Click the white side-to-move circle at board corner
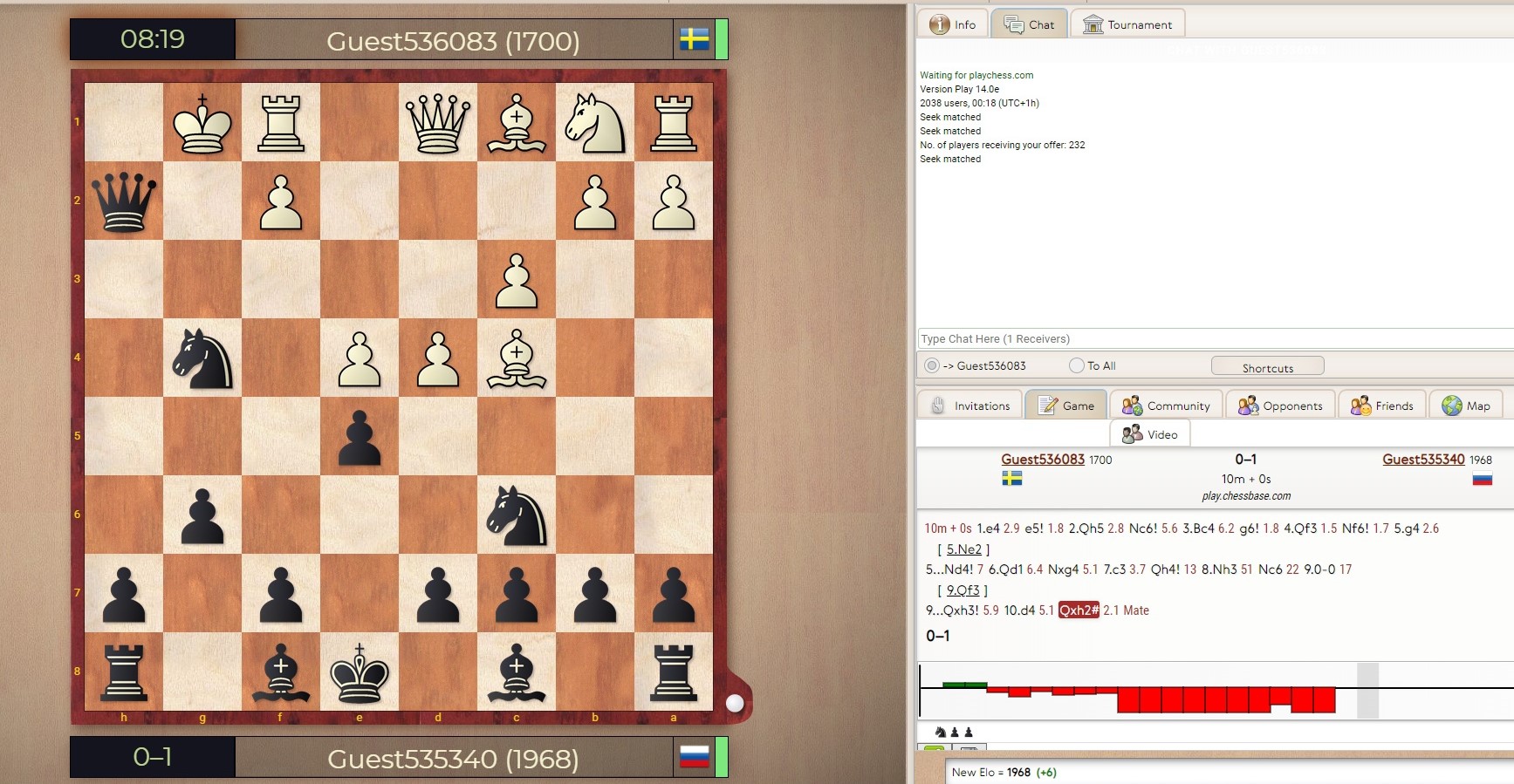The width and height of the screenshot is (1514, 784). (735, 703)
